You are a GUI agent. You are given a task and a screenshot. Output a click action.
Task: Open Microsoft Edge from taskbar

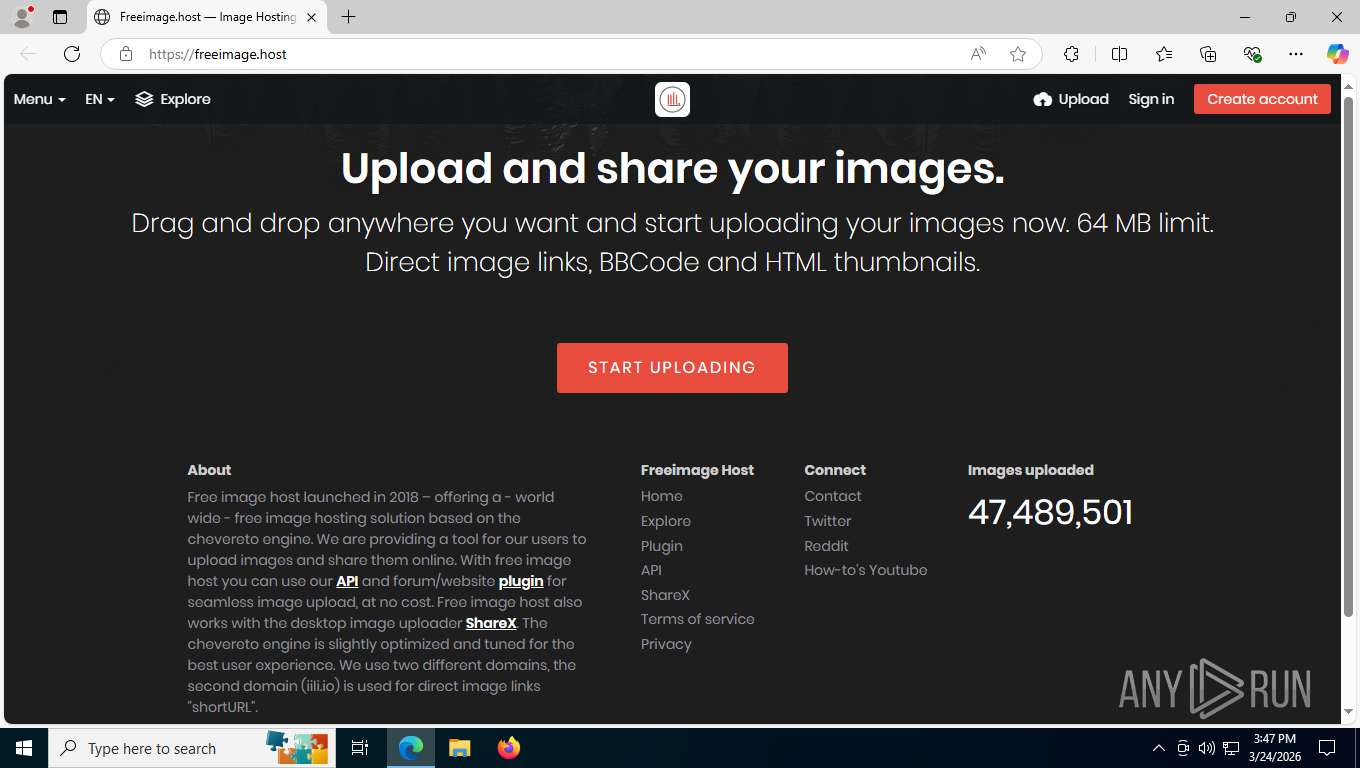point(411,748)
